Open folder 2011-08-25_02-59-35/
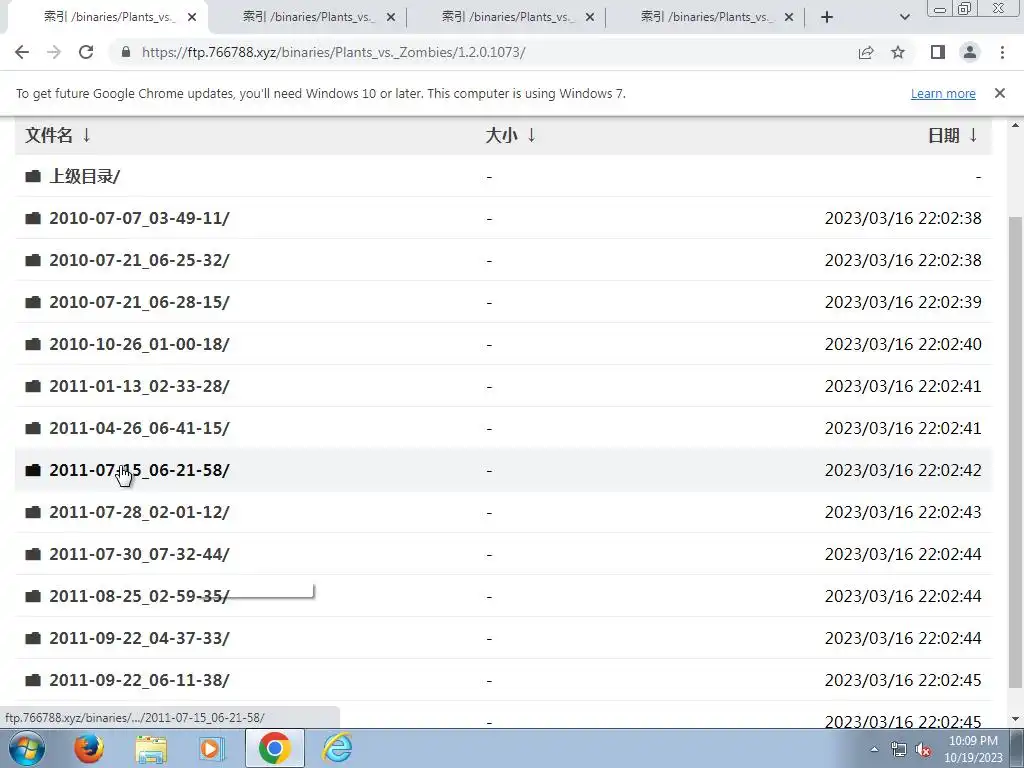Screen dimensions: 1024x768 pos(139,596)
